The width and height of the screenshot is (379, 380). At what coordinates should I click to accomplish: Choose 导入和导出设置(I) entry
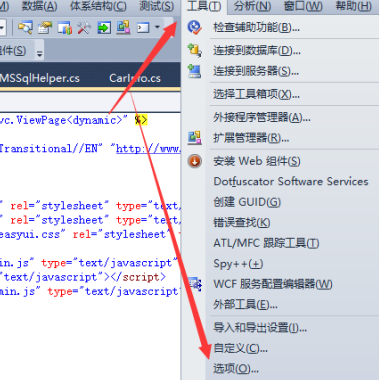tap(260, 328)
